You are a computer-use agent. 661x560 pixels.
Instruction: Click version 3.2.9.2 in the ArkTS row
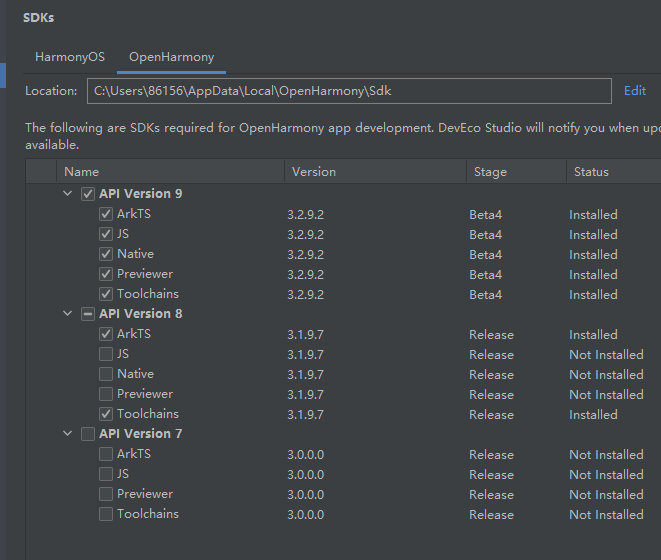(x=306, y=215)
